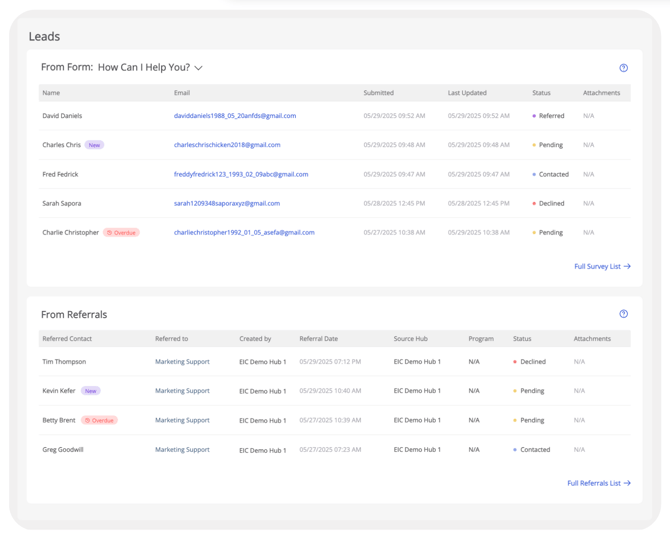Click David Daniels' email address link
Screen dimensions: 670x538
click(235, 116)
